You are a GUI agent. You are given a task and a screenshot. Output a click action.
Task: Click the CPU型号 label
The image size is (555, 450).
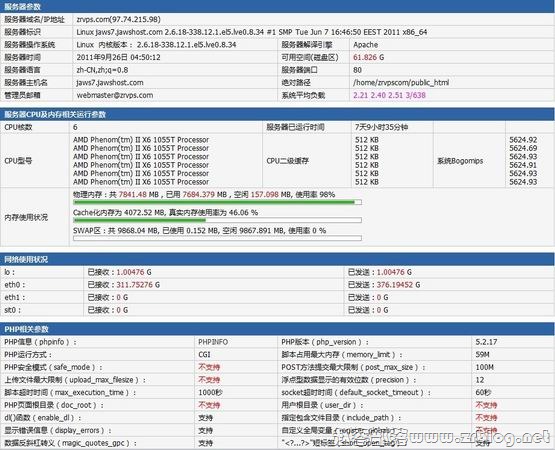(x=18, y=161)
